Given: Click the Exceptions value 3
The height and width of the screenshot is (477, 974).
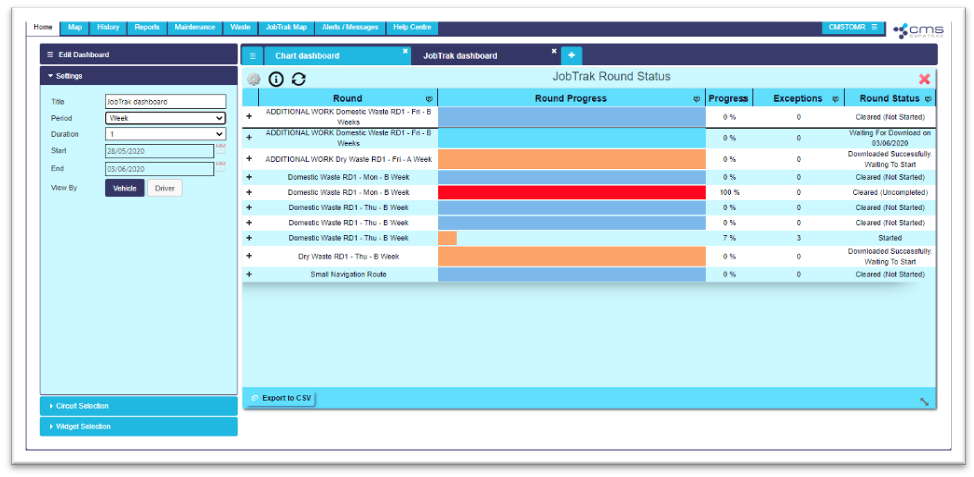Looking at the screenshot, I should 799,238.
